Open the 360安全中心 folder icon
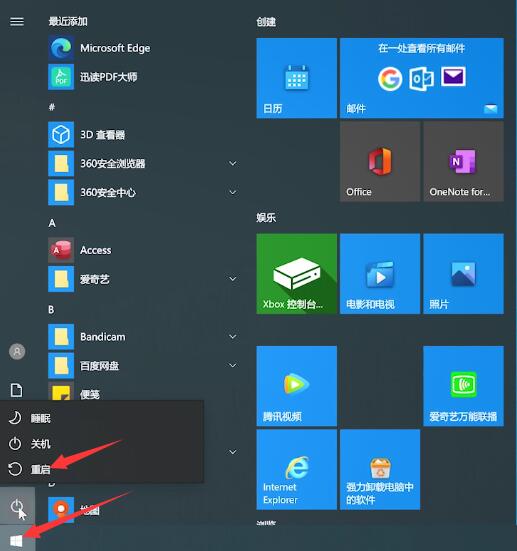 click(61, 192)
